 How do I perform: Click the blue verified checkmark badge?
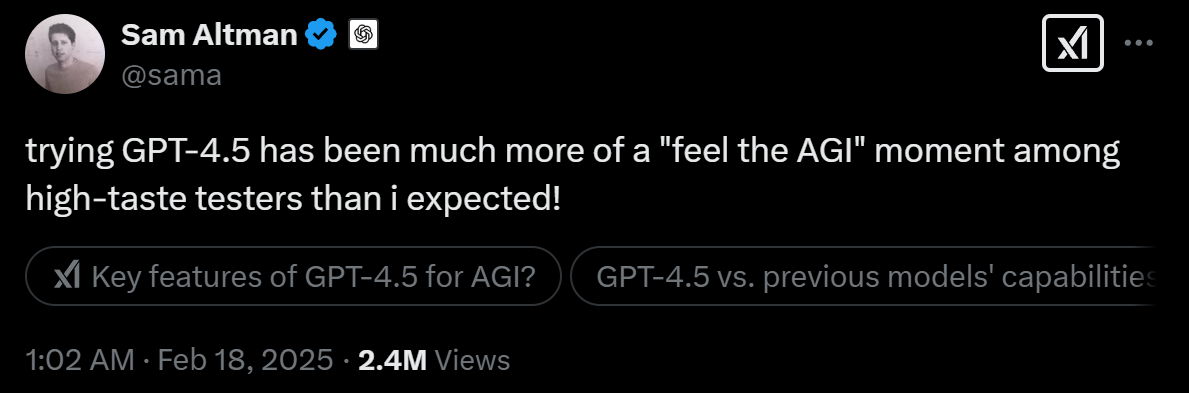click(321, 35)
